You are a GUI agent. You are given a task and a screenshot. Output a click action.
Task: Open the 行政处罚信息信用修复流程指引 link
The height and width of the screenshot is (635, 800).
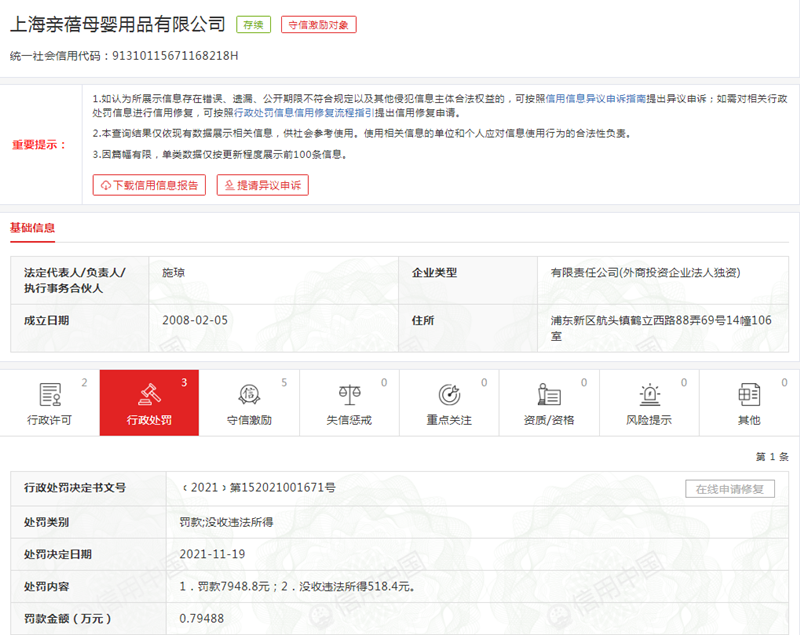click(304, 113)
